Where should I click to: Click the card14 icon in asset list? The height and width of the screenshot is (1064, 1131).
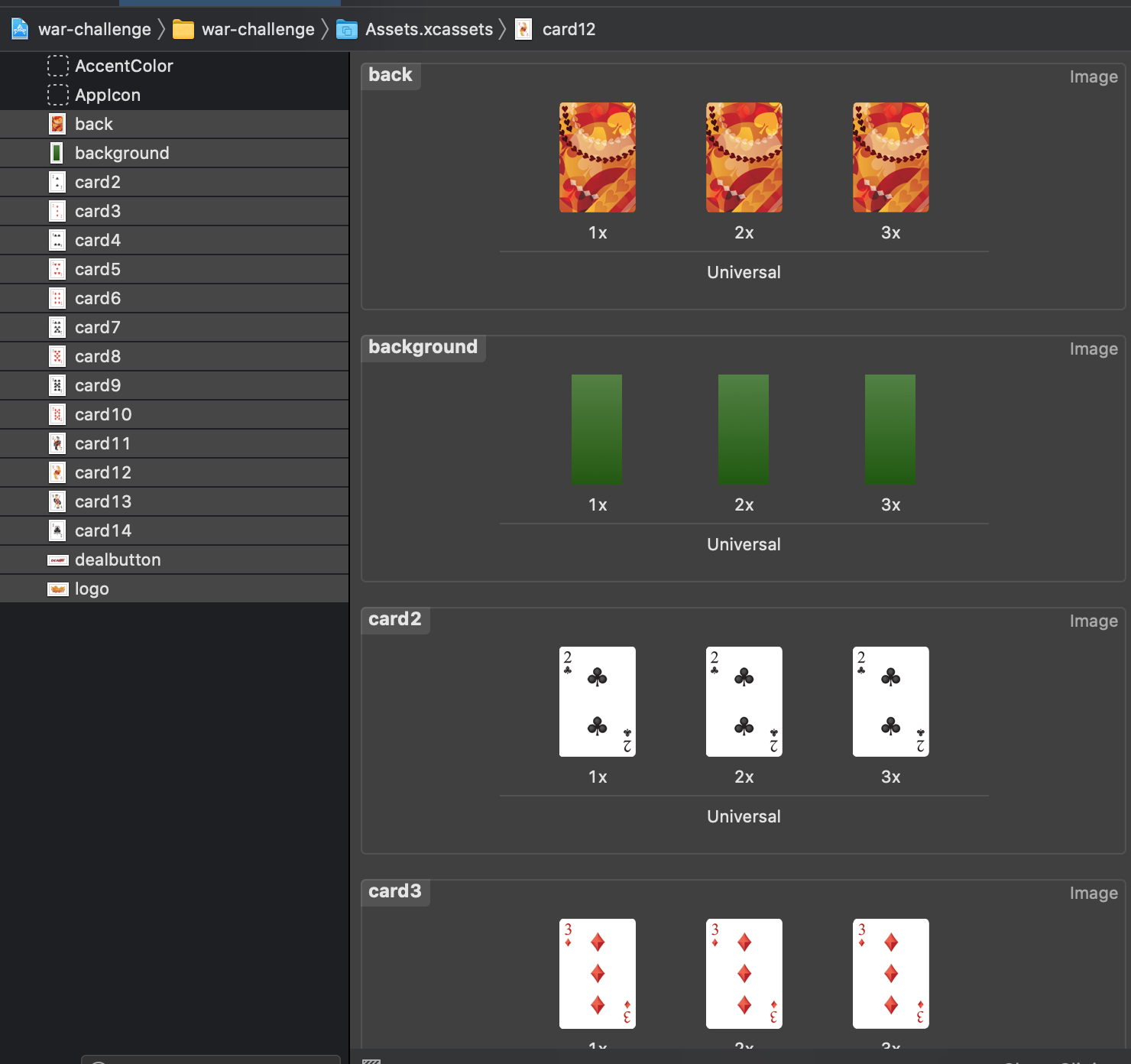click(x=57, y=530)
